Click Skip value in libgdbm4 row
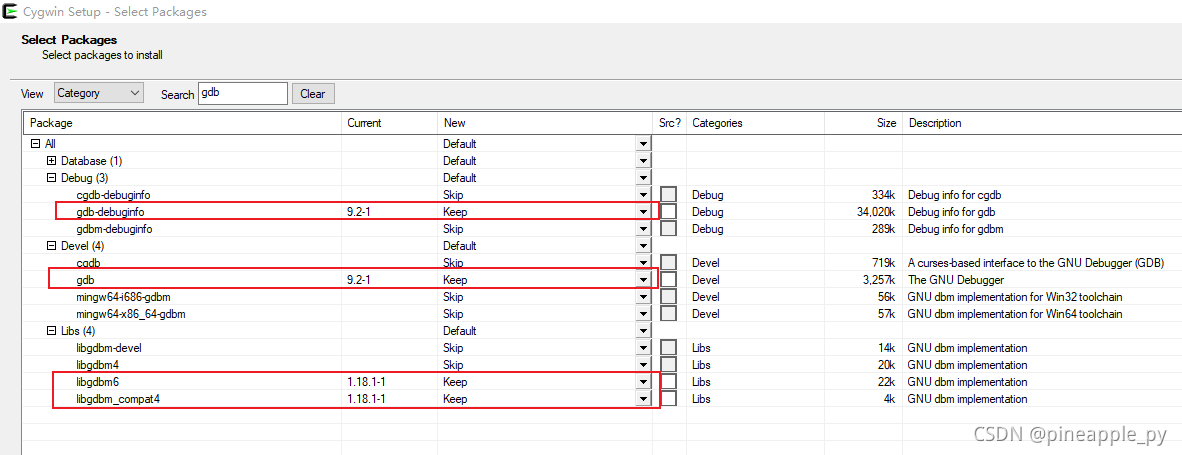This screenshot has width=1182, height=455. (453, 365)
